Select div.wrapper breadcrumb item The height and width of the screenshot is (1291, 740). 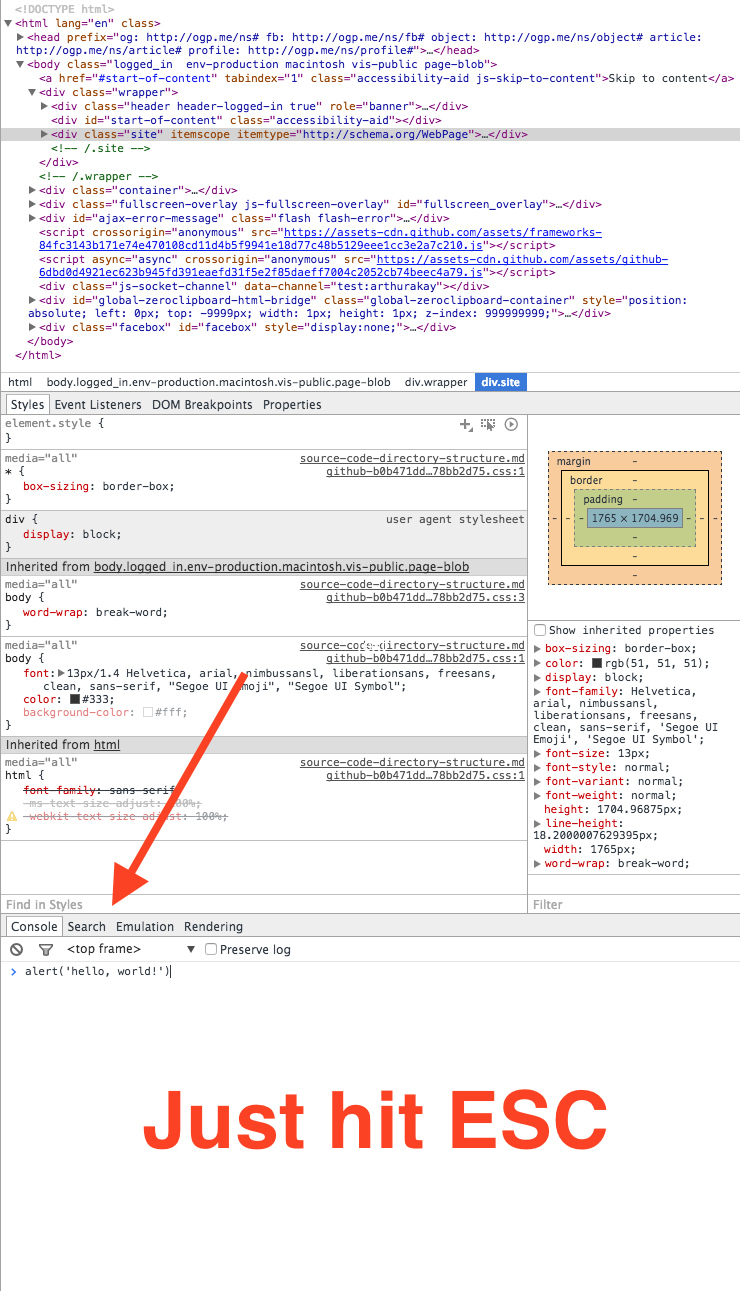436,382
